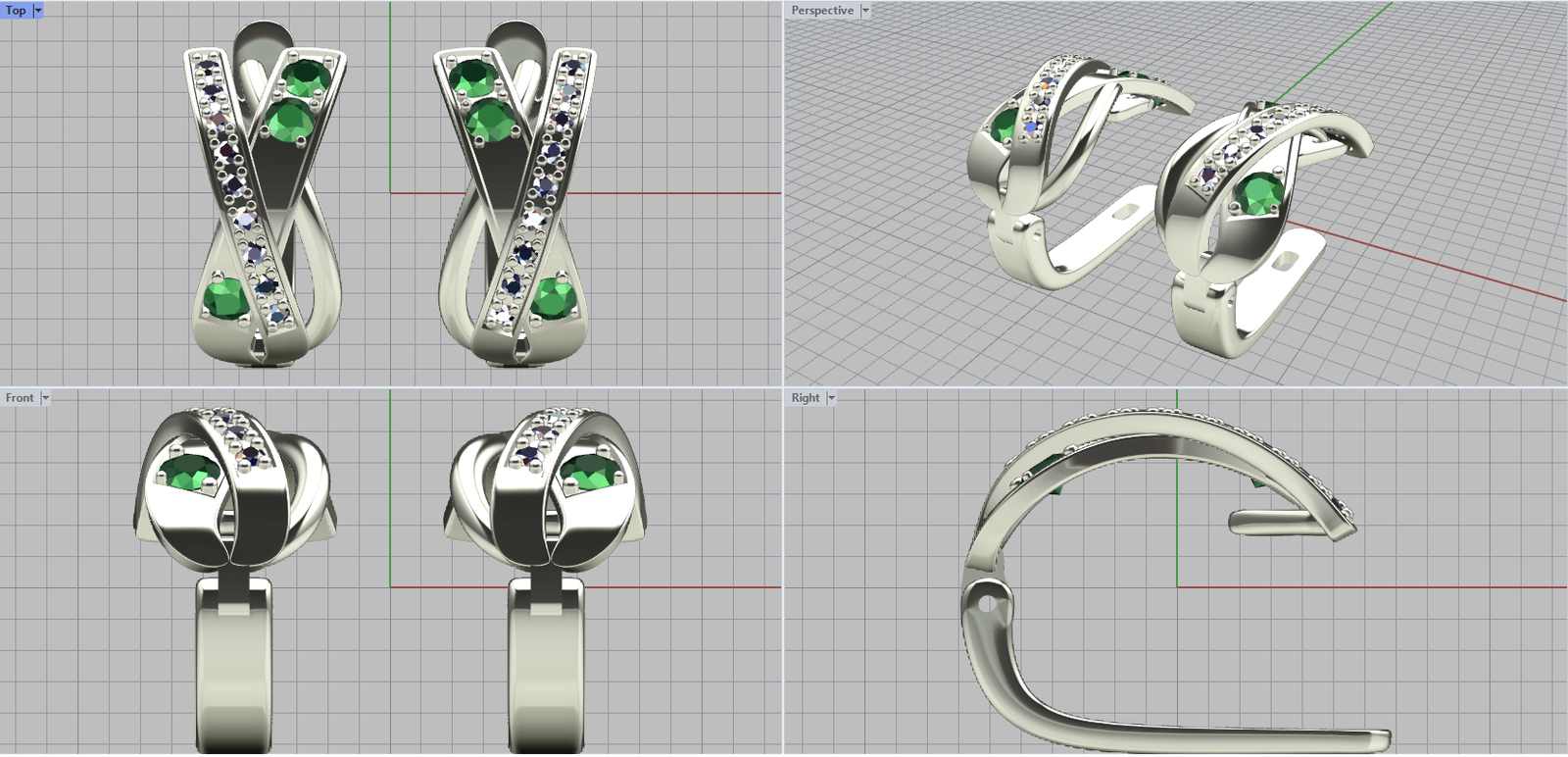Viewport: 1568px width, 757px height.
Task: Select right earring's clasp band in Front view
Action: [546, 667]
